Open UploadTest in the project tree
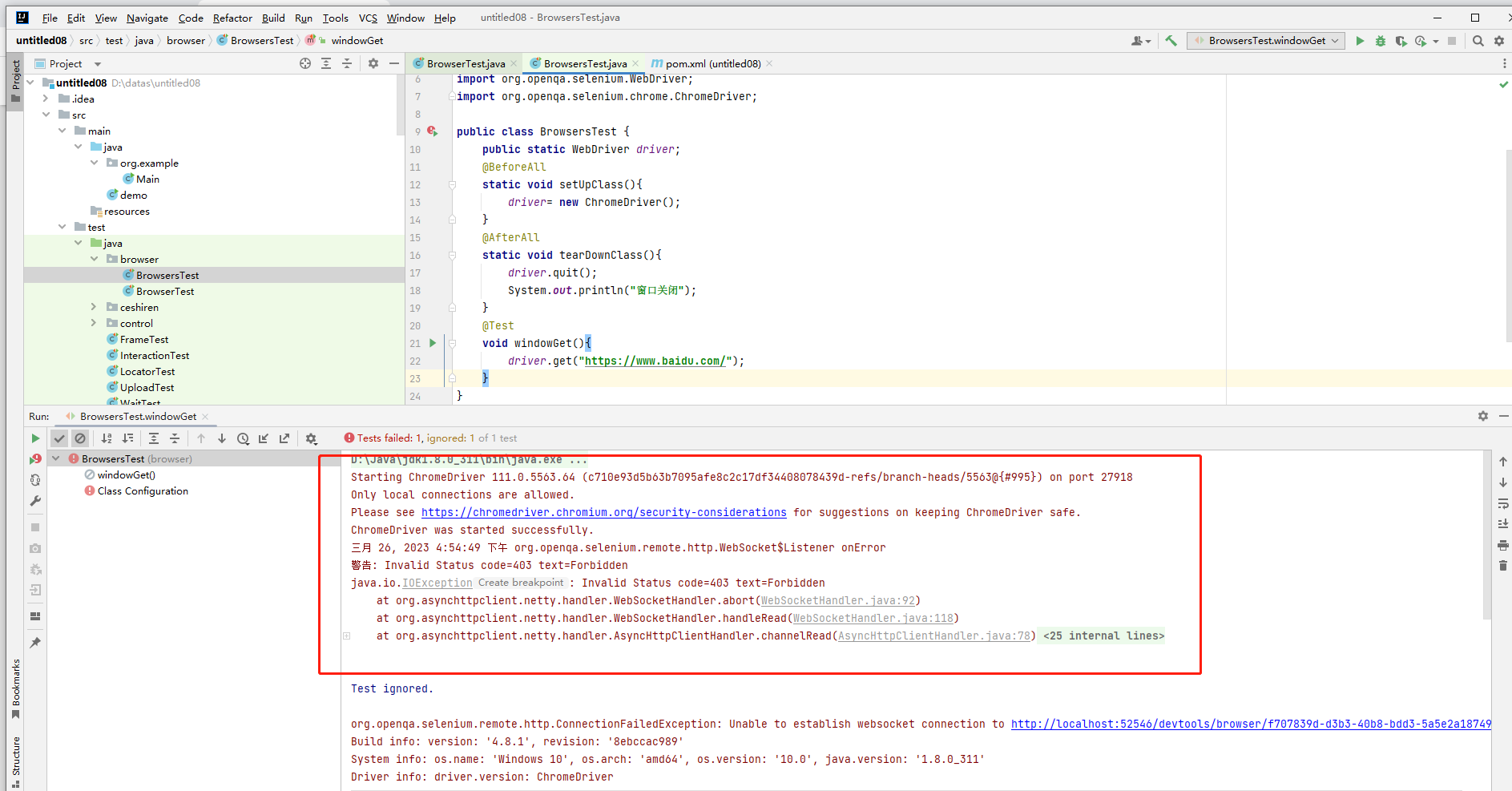 [x=147, y=388]
